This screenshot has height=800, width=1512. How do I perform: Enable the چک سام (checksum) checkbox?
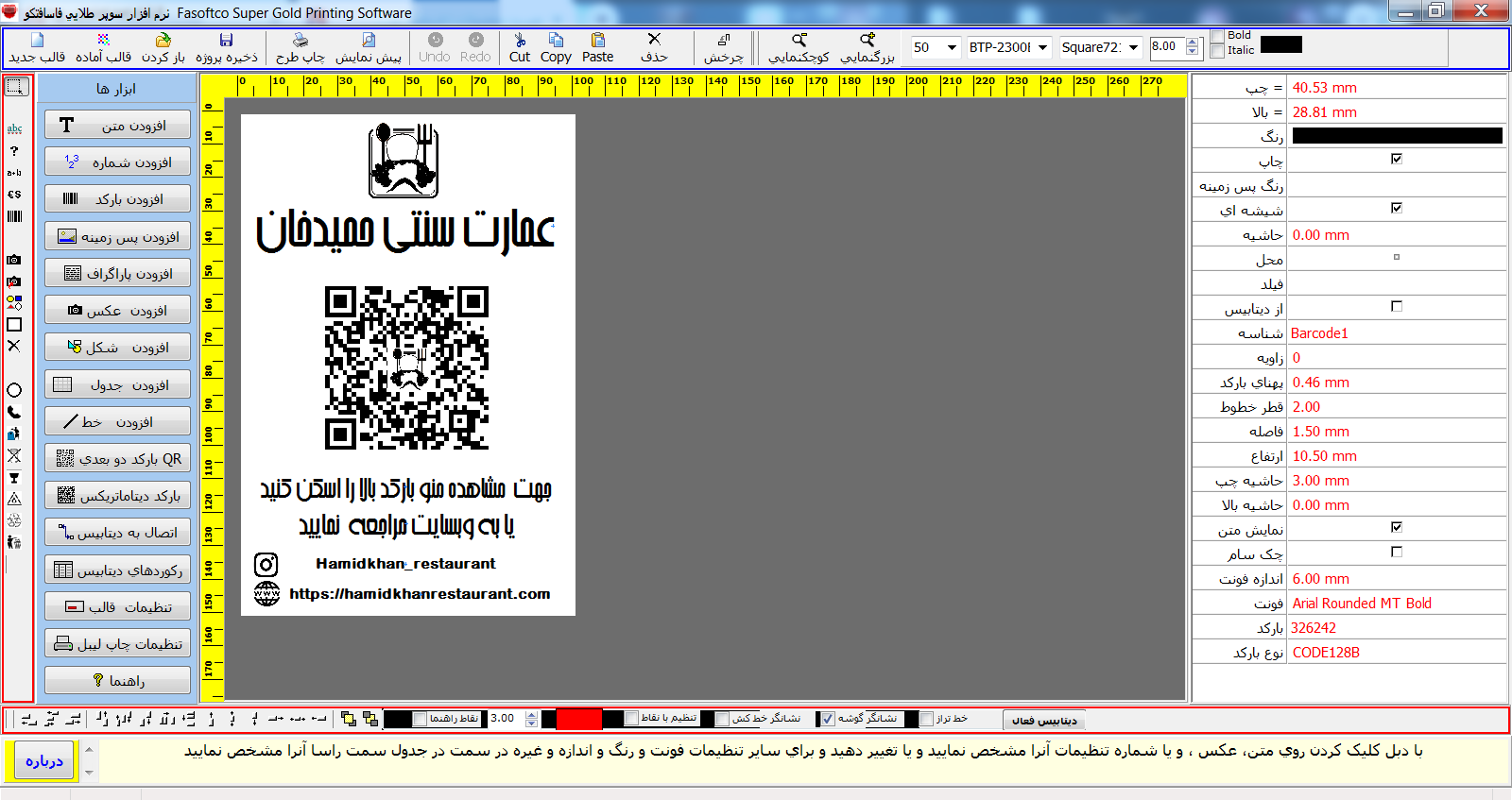pos(1397,552)
